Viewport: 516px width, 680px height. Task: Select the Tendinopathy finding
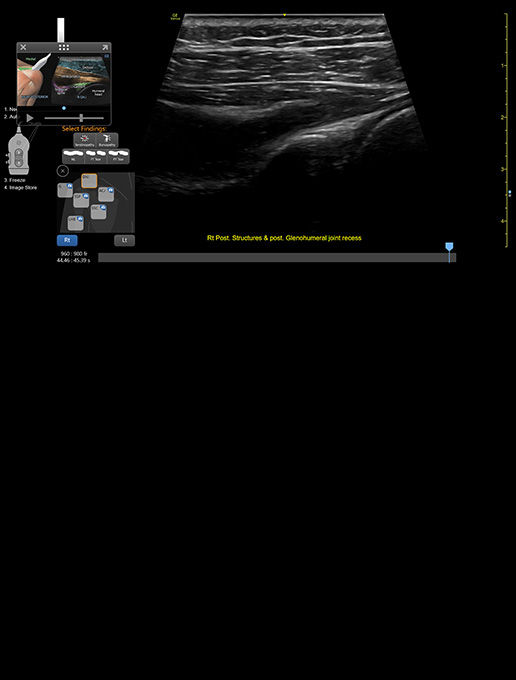[85, 140]
